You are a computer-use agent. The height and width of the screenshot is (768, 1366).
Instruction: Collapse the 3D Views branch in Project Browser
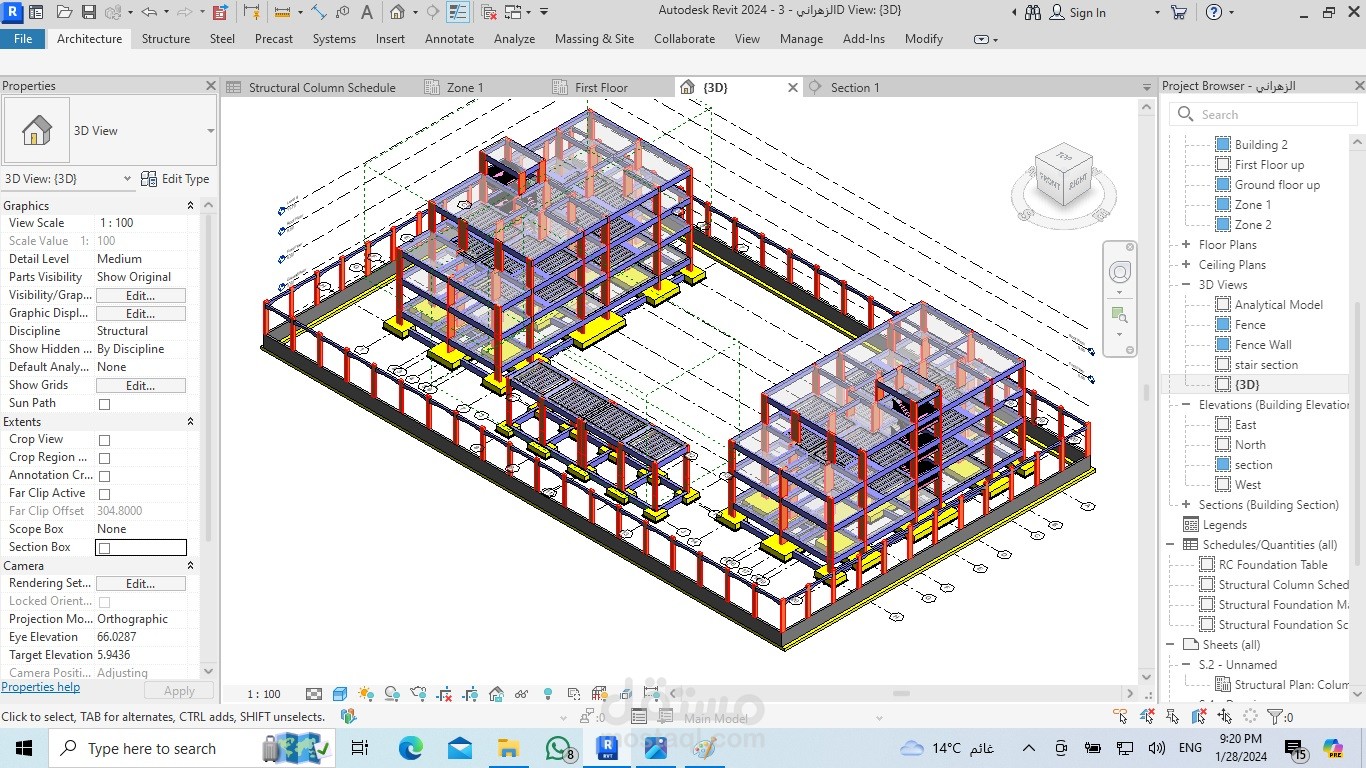1185,284
